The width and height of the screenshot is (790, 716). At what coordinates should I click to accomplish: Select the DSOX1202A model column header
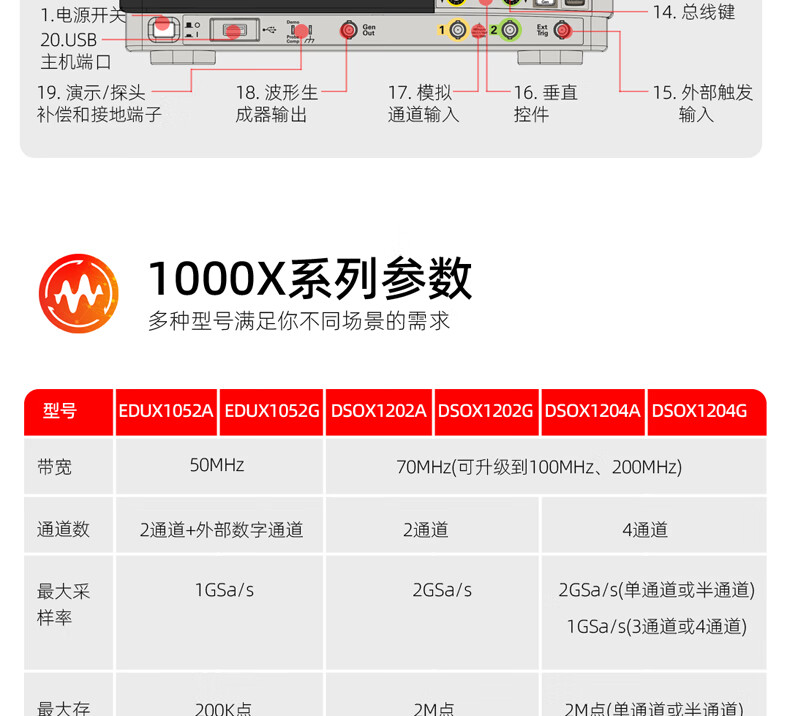point(379,411)
